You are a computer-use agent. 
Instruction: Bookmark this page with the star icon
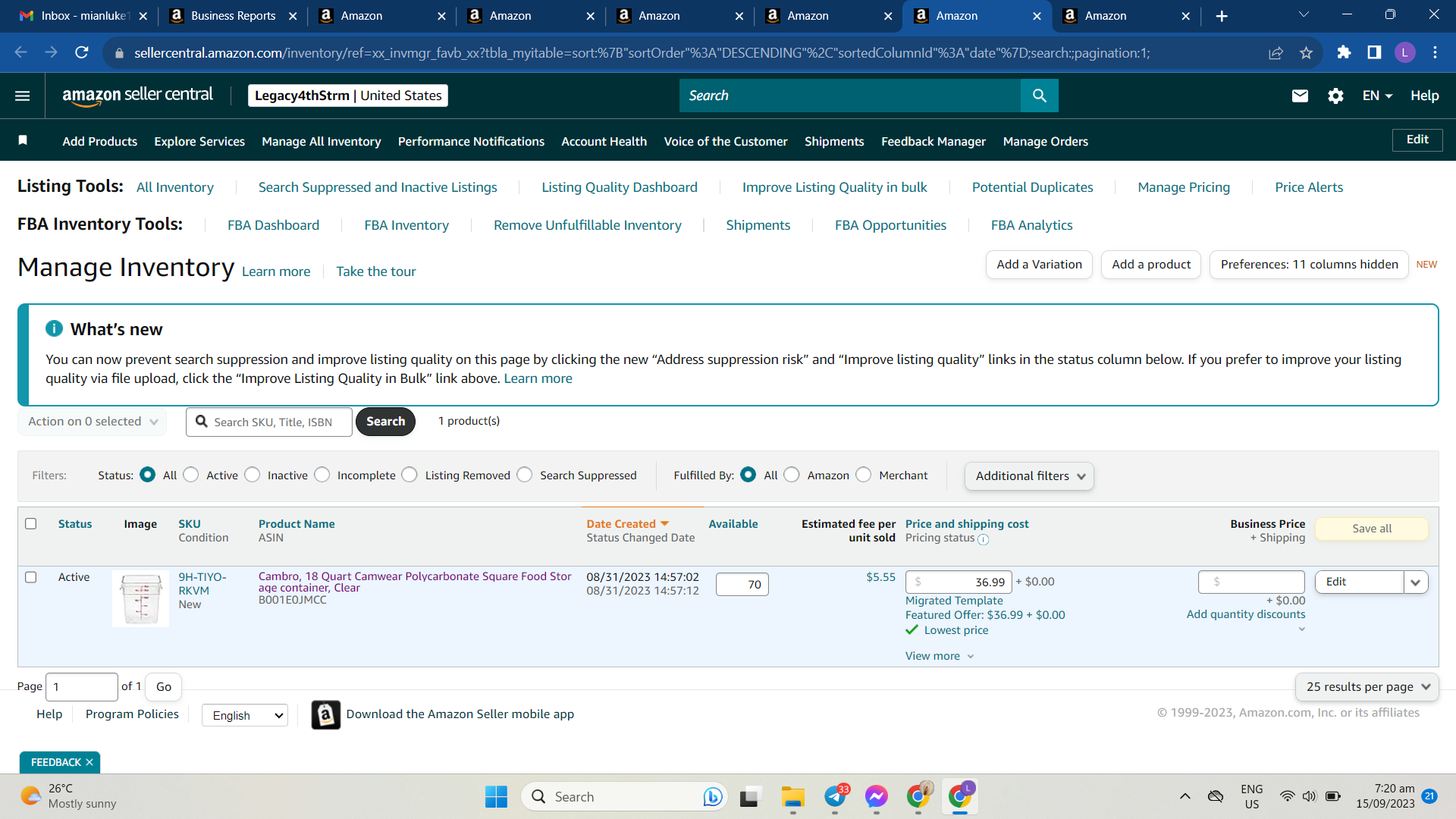pos(1306,52)
